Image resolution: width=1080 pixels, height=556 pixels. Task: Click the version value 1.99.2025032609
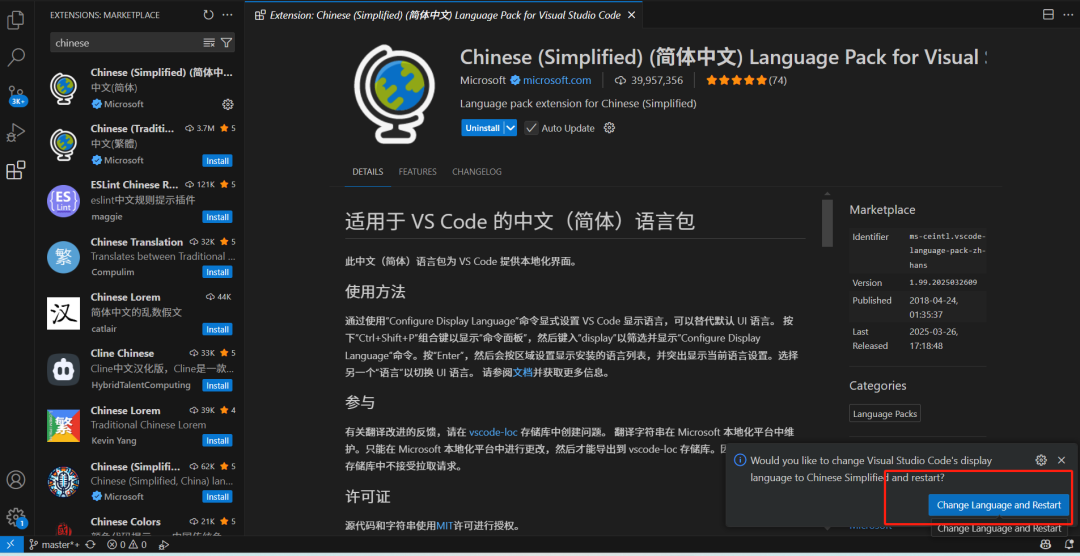click(x=943, y=282)
